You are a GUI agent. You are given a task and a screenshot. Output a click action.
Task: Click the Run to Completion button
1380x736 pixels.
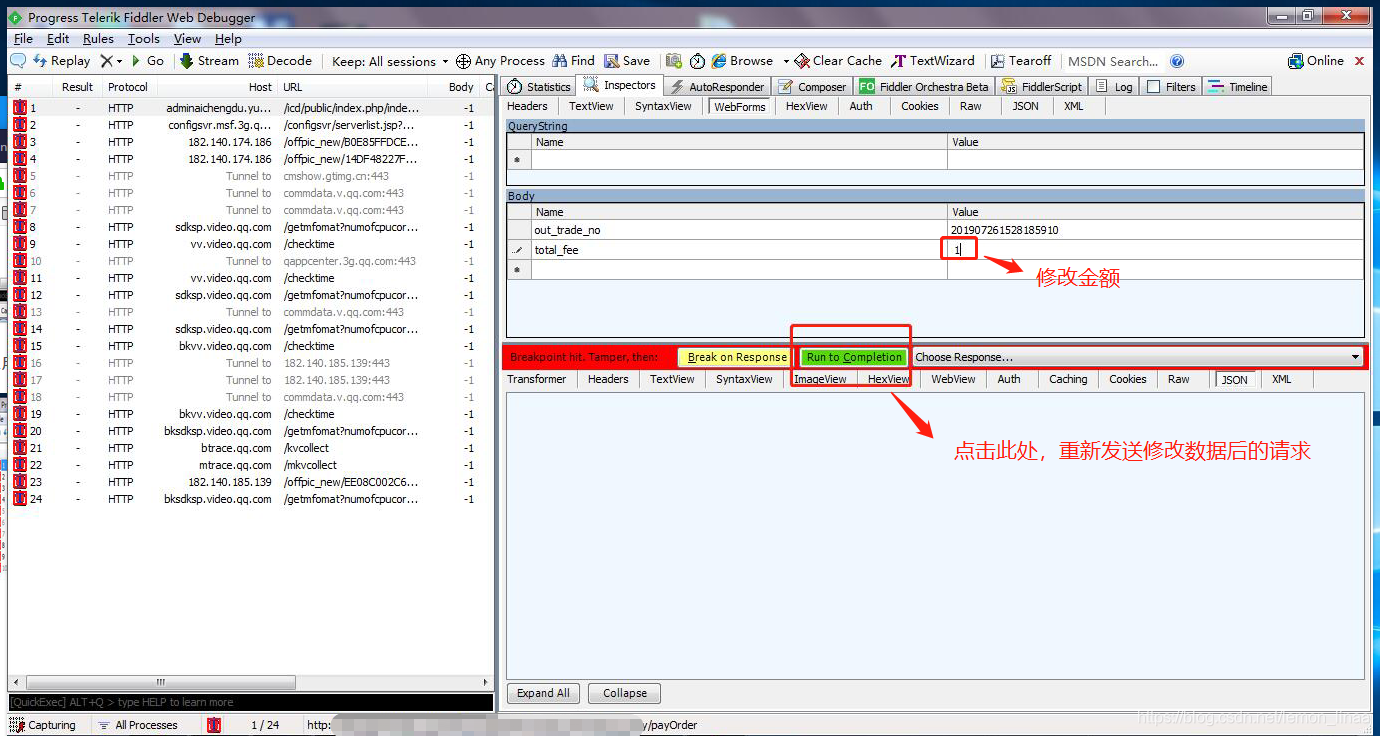(854, 357)
